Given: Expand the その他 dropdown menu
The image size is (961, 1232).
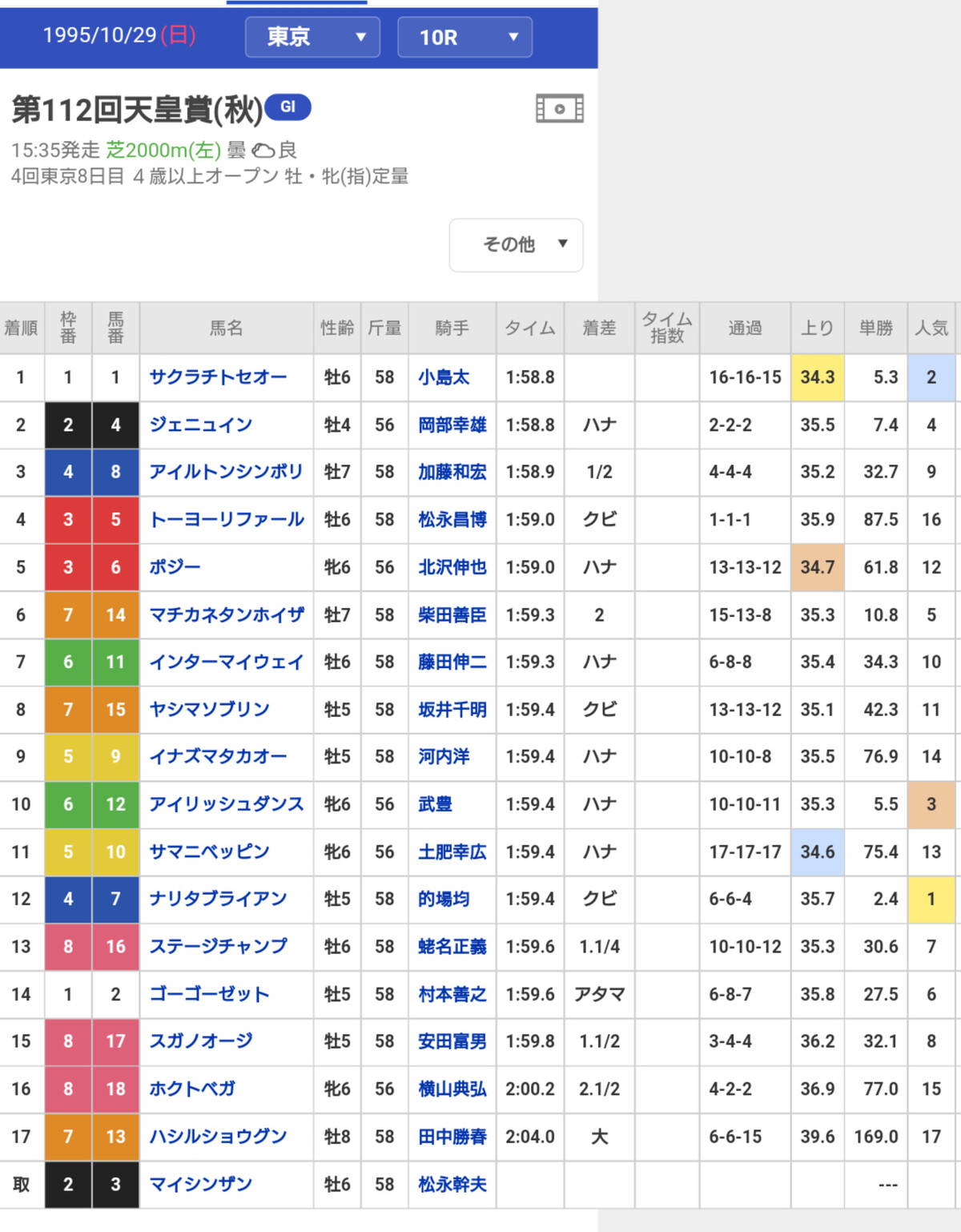Looking at the screenshot, I should pyautogui.click(x=516, y=244).
